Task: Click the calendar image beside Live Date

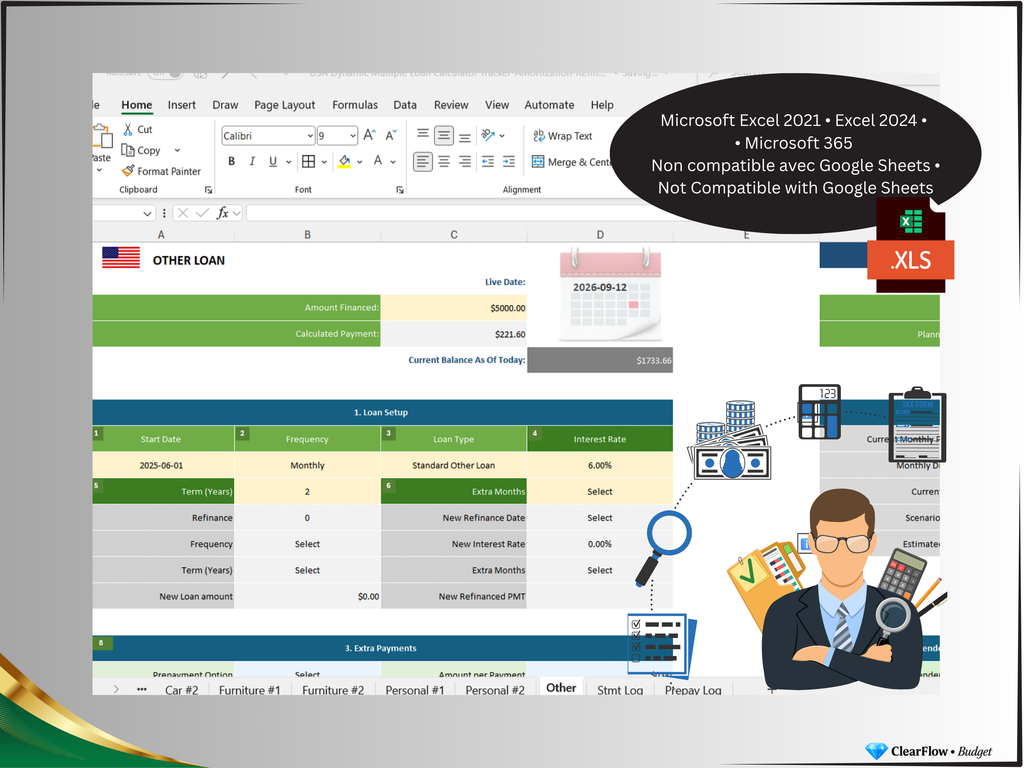Action: [x=610, y=294]
